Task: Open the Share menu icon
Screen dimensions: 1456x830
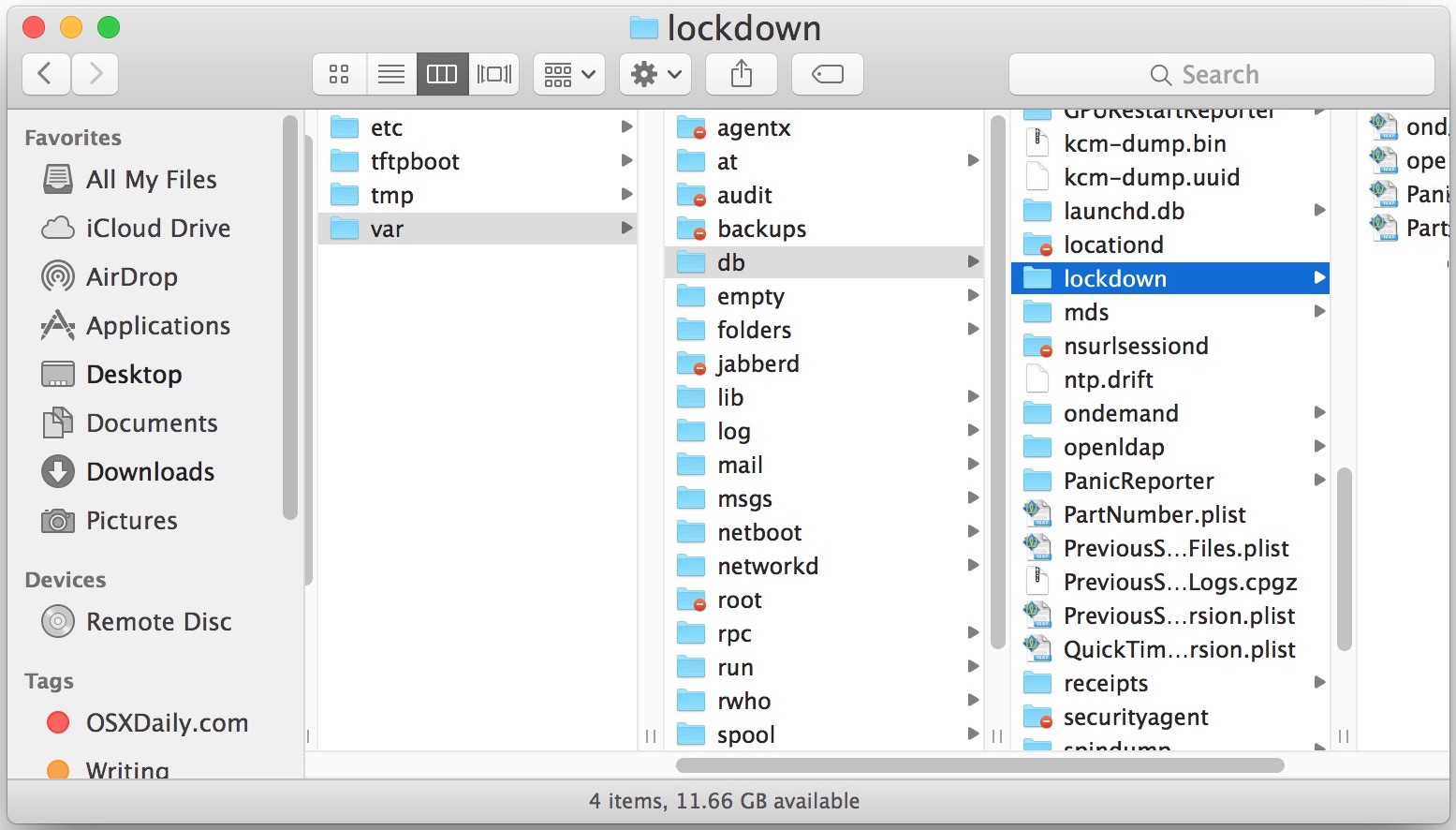Action: (741, 73)
